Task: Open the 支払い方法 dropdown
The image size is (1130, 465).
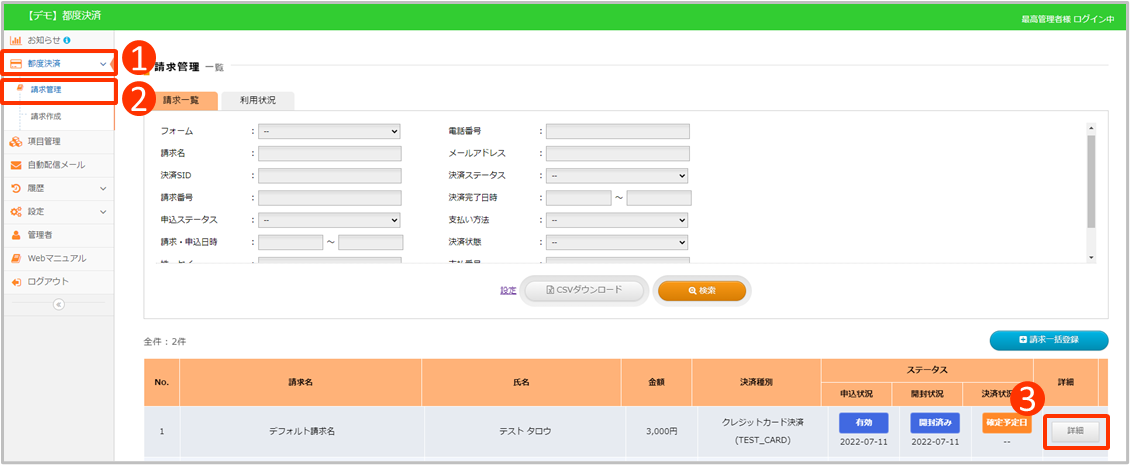Action: tap(617, 220)
